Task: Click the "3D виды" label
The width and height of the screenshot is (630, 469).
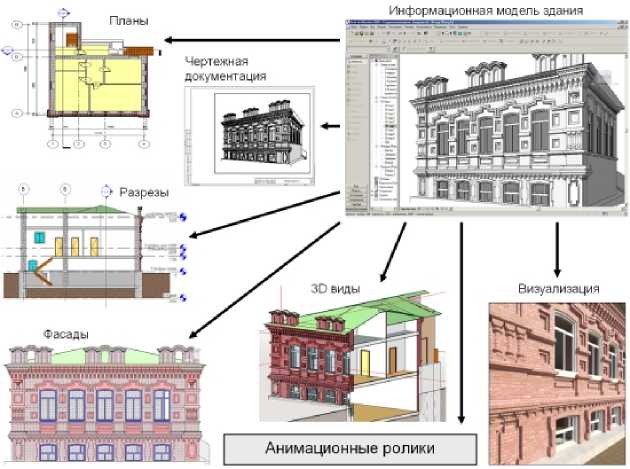Action: [335, 289]
